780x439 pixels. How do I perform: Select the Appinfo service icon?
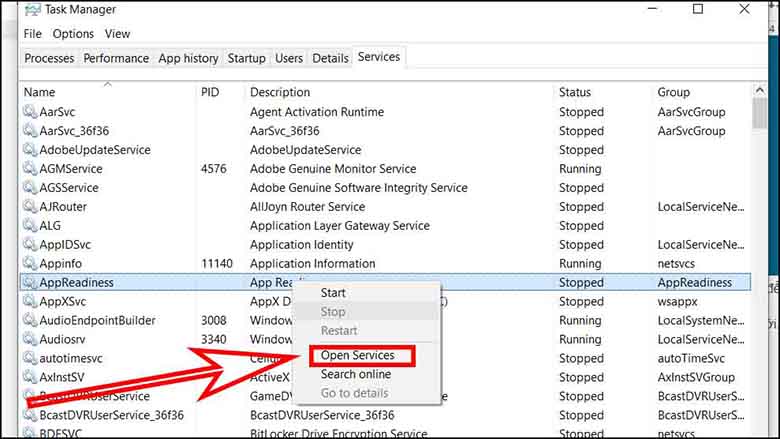(x=30, y=264)
